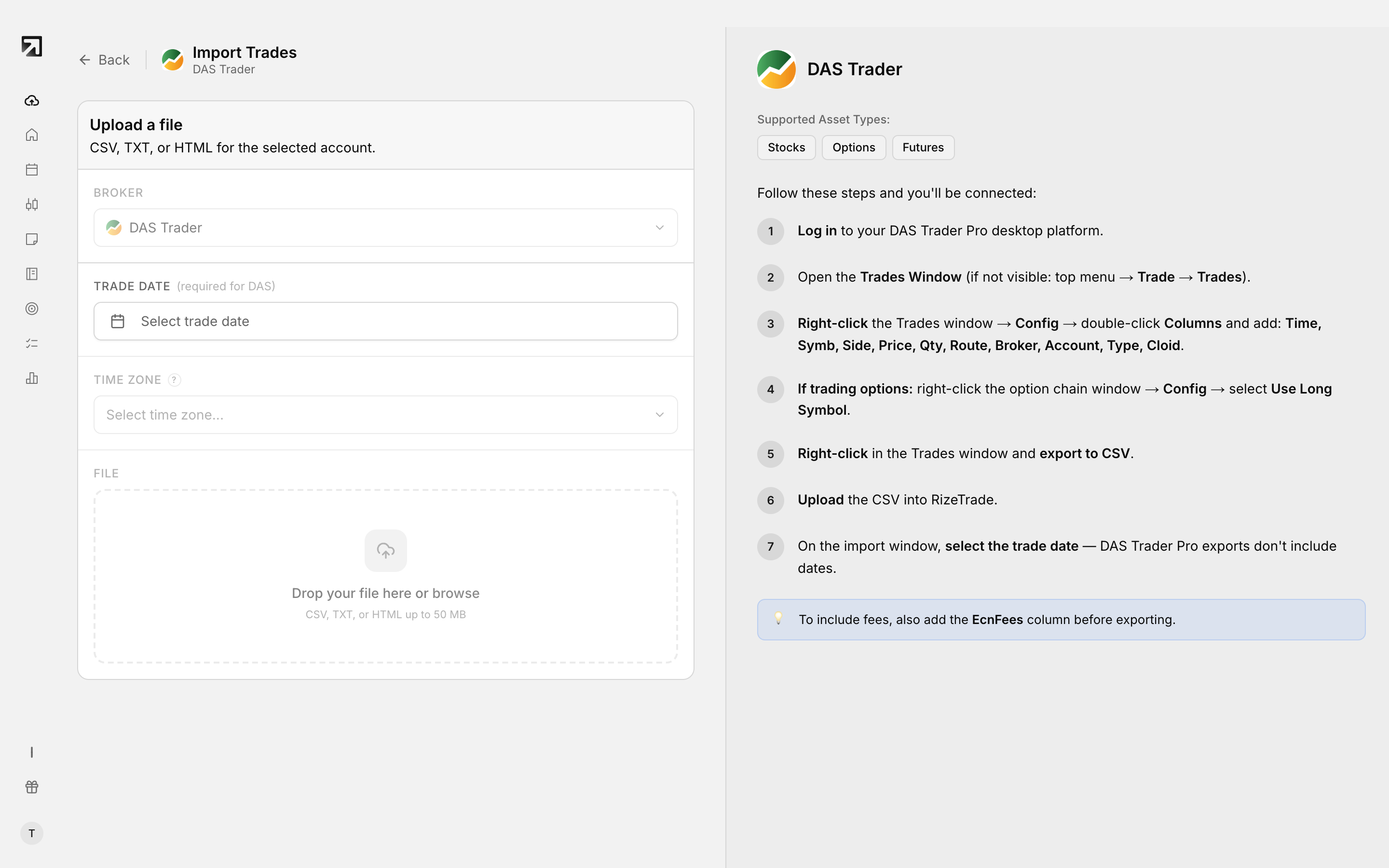Click the Import Trades heading
Viewport: 1389px width, 868px height.
point(245,52)
